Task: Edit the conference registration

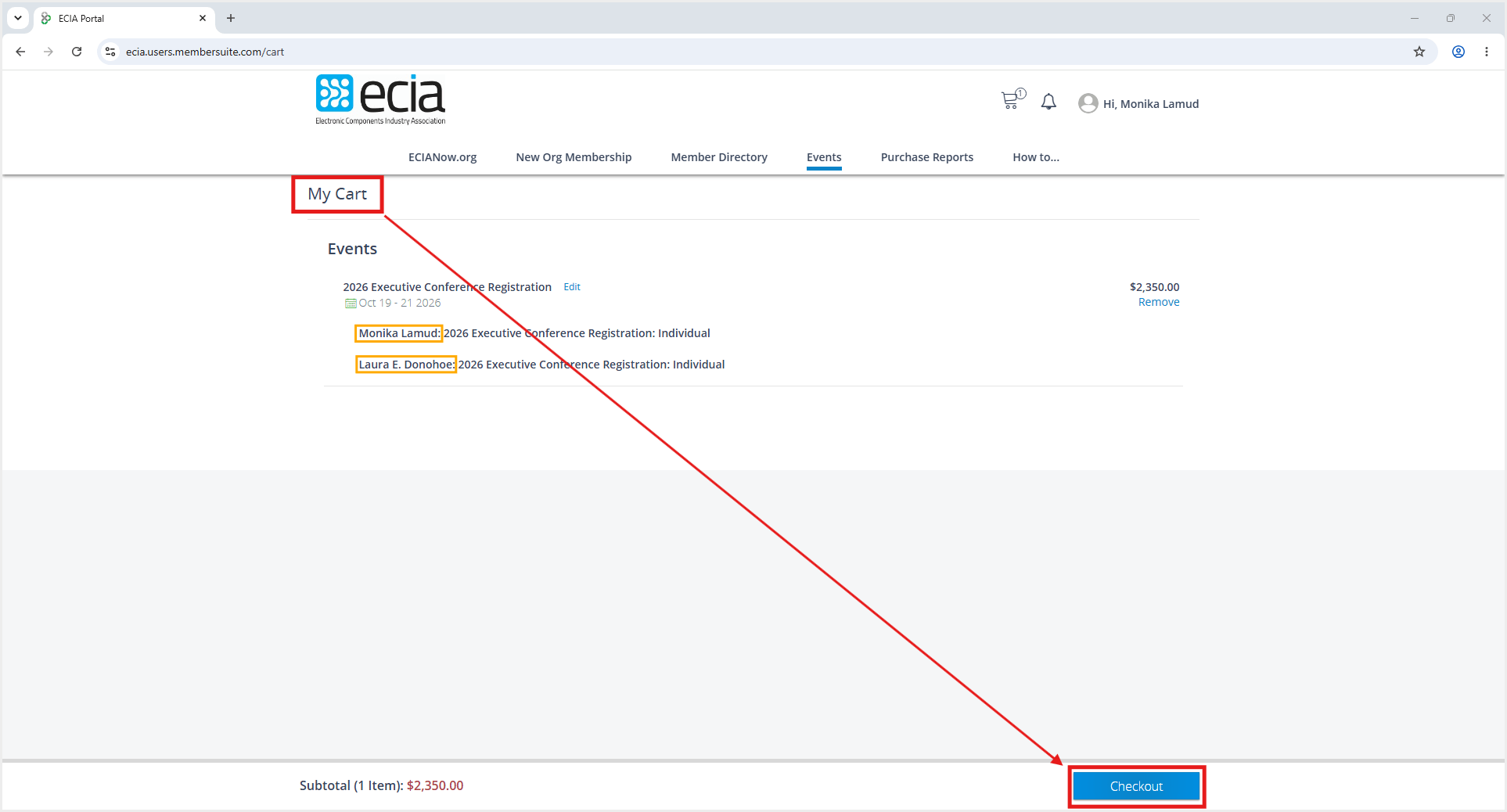Action: pyautogui.click(x=572, y=287)
